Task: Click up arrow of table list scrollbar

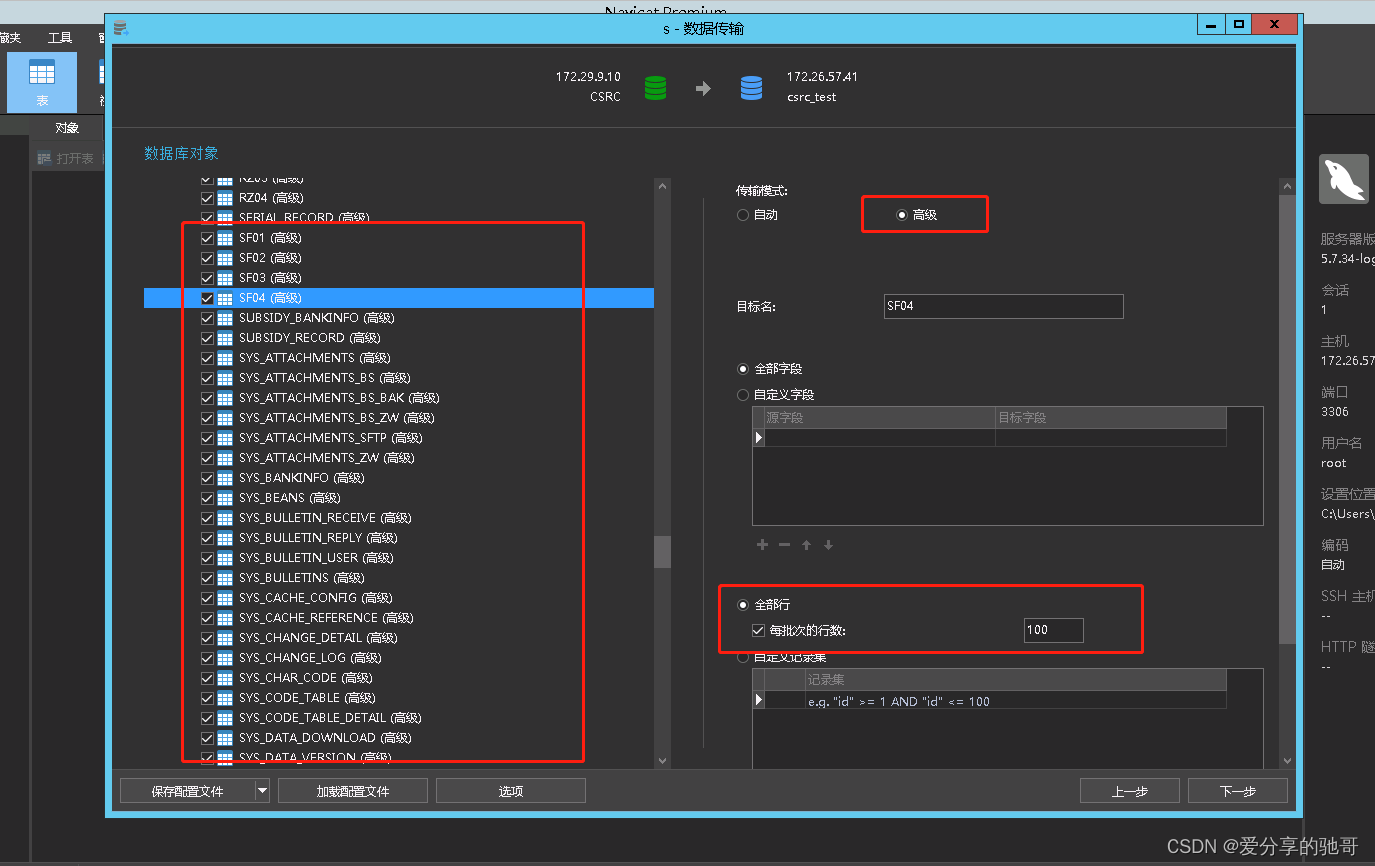Action: 662,187
